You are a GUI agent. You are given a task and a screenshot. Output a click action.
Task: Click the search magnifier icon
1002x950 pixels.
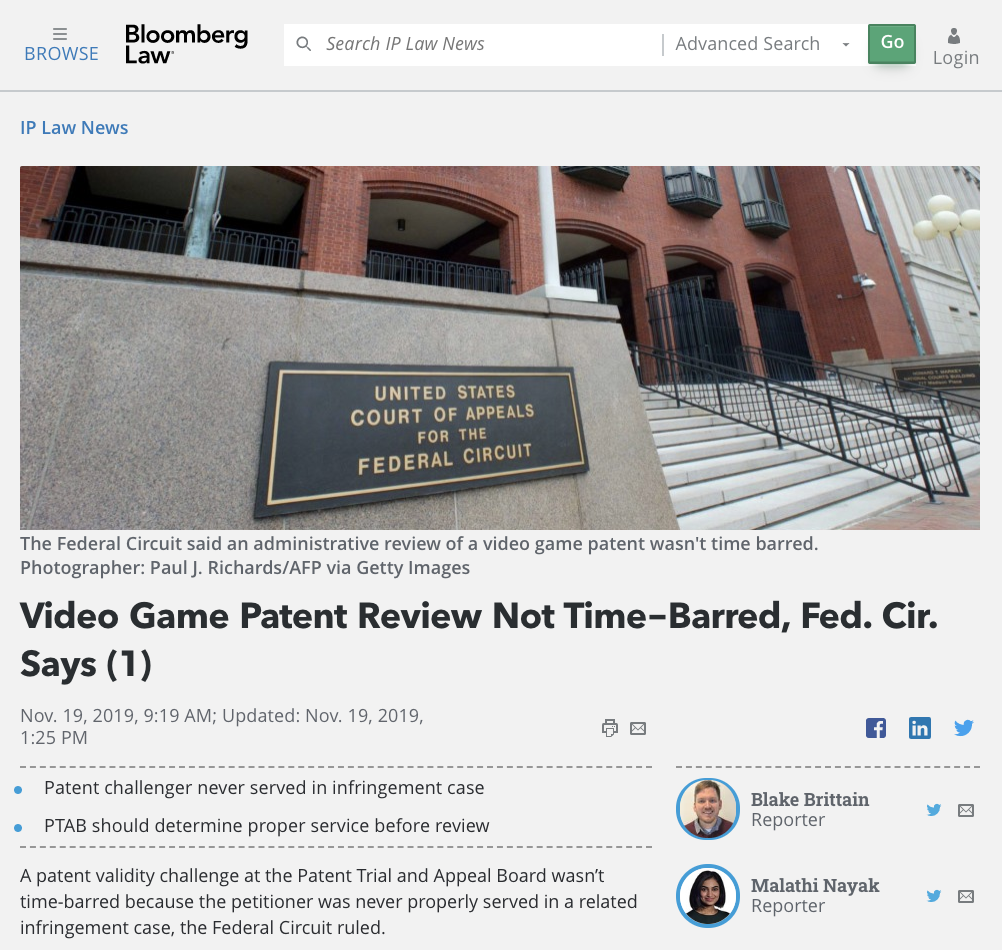pos(304,44)
